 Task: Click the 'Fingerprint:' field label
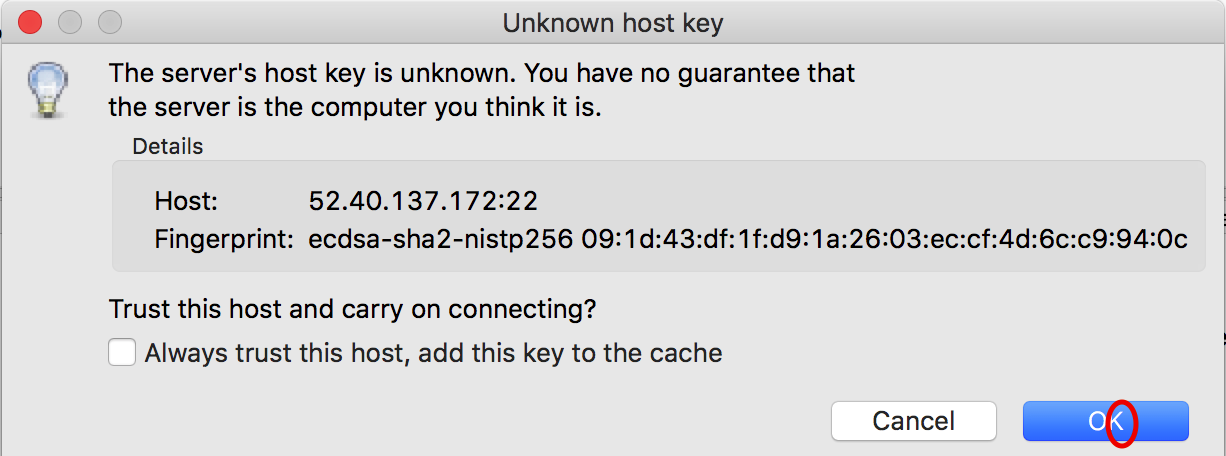[224, 240]
